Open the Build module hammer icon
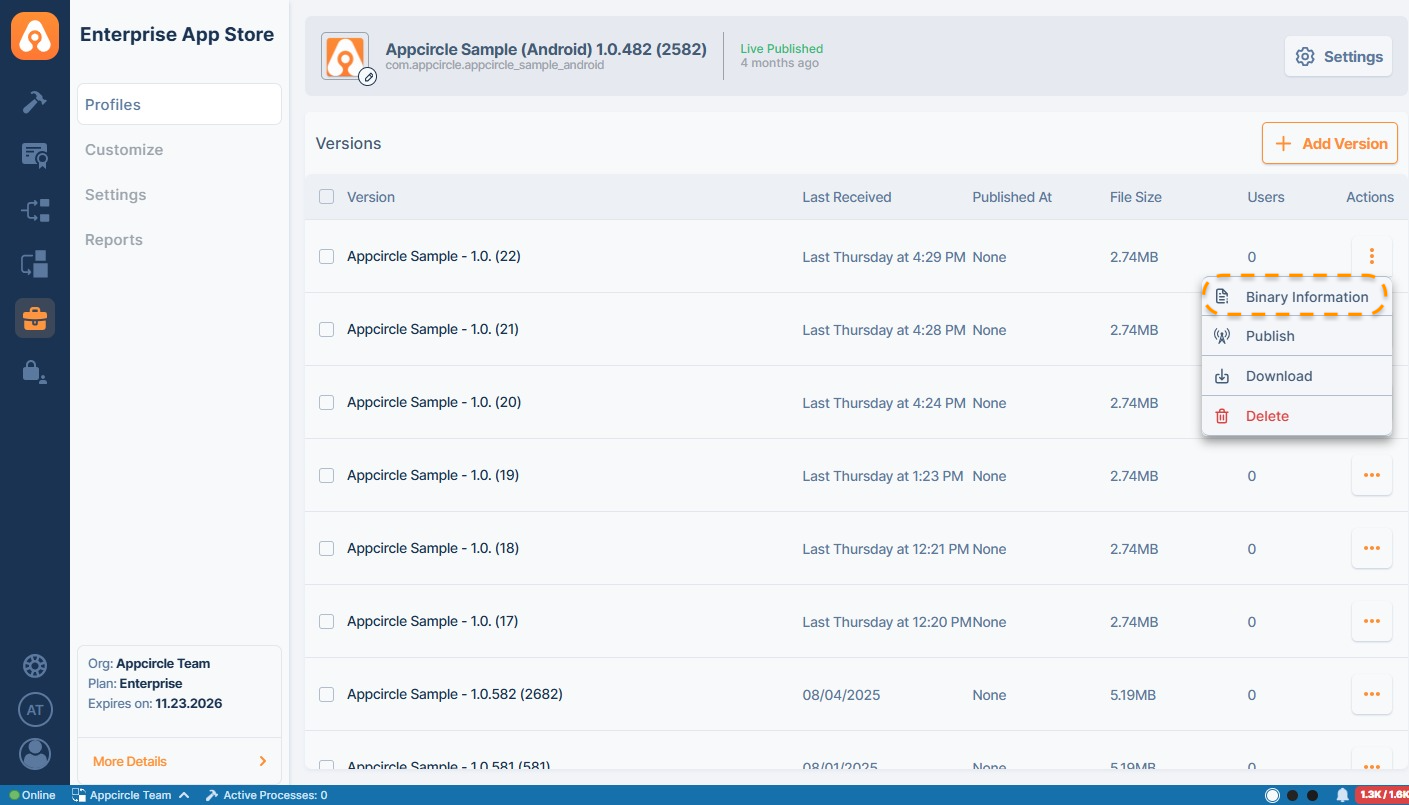Viewport: 1409px width, 805px height. coord(35,102)
